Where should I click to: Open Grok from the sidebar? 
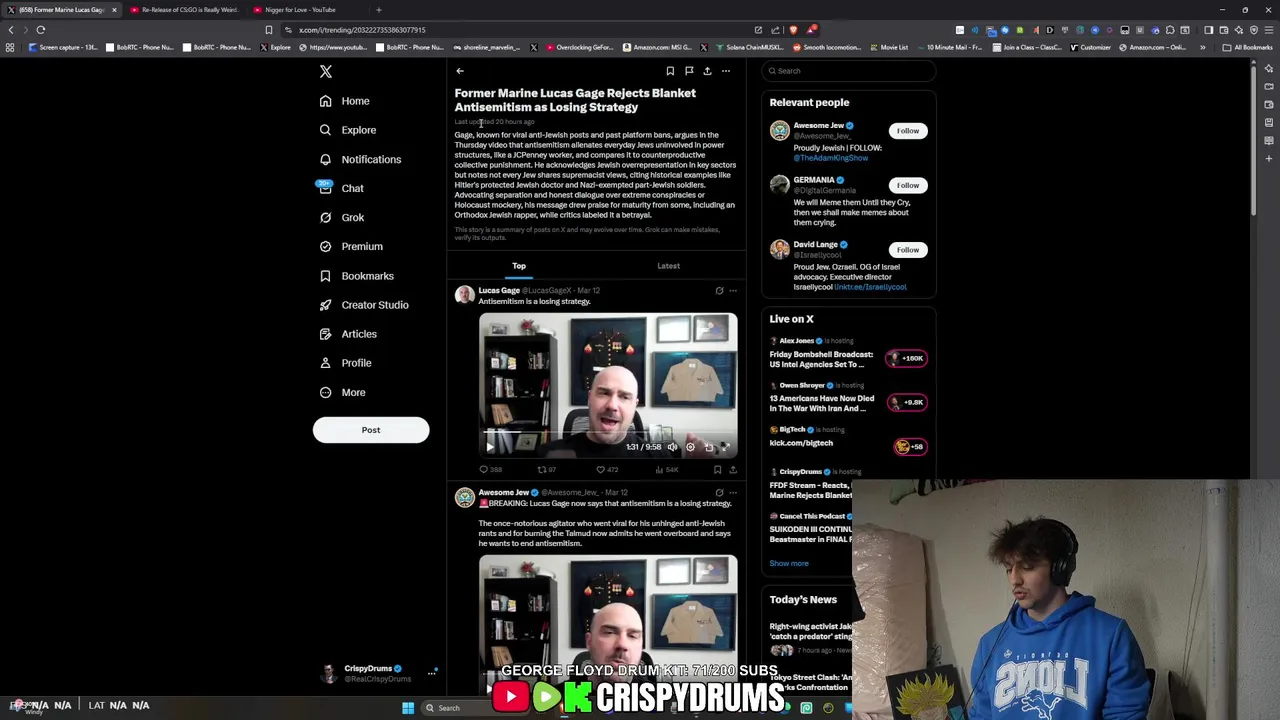click(x=341, y=217)
